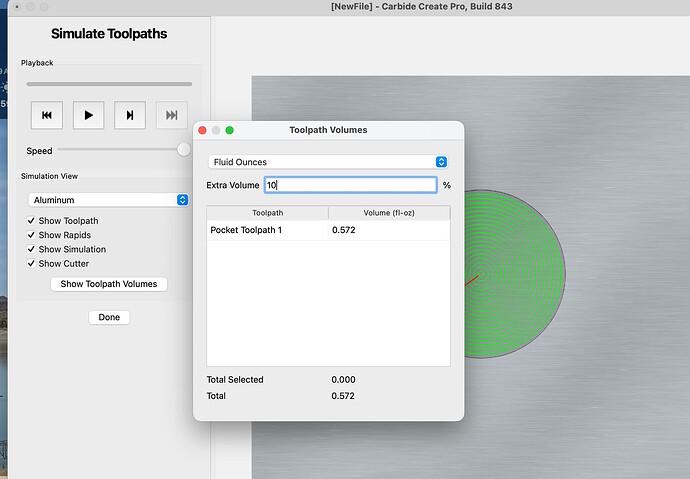
Task: Click Show Toolpath Volumes button
Action: (109, 284)
